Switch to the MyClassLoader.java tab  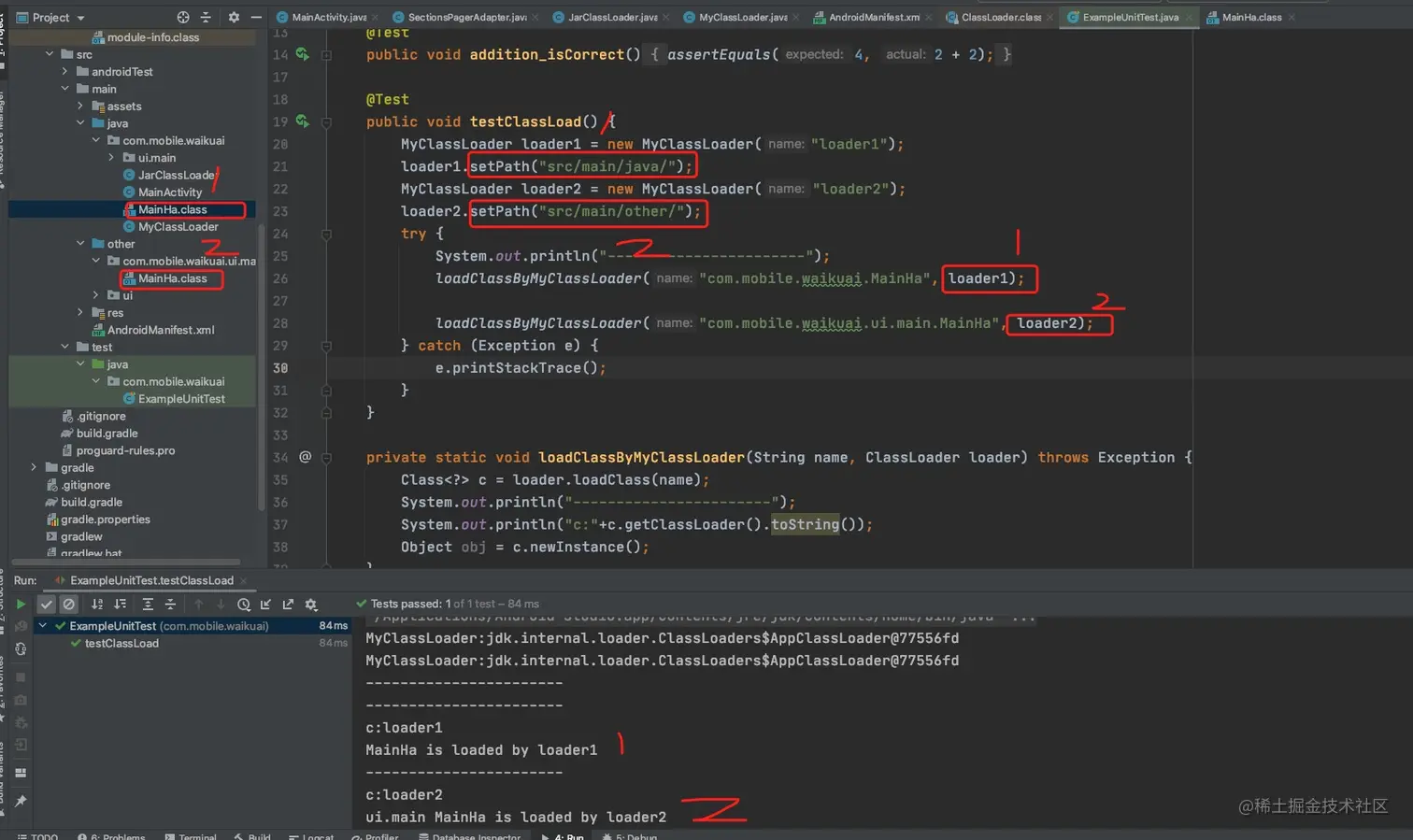[742, 17]
